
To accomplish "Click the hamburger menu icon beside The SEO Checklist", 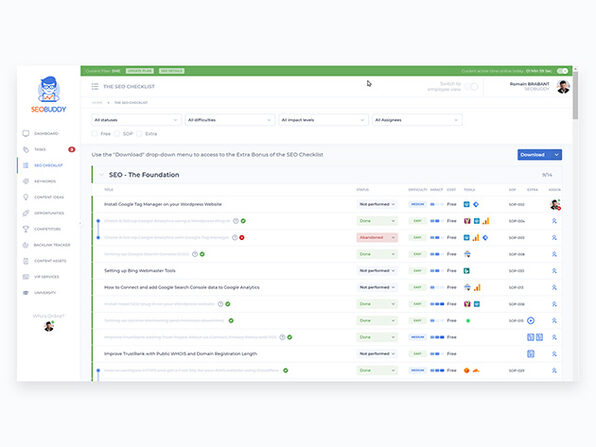I will pyautogui.click(x=95, y=87).
